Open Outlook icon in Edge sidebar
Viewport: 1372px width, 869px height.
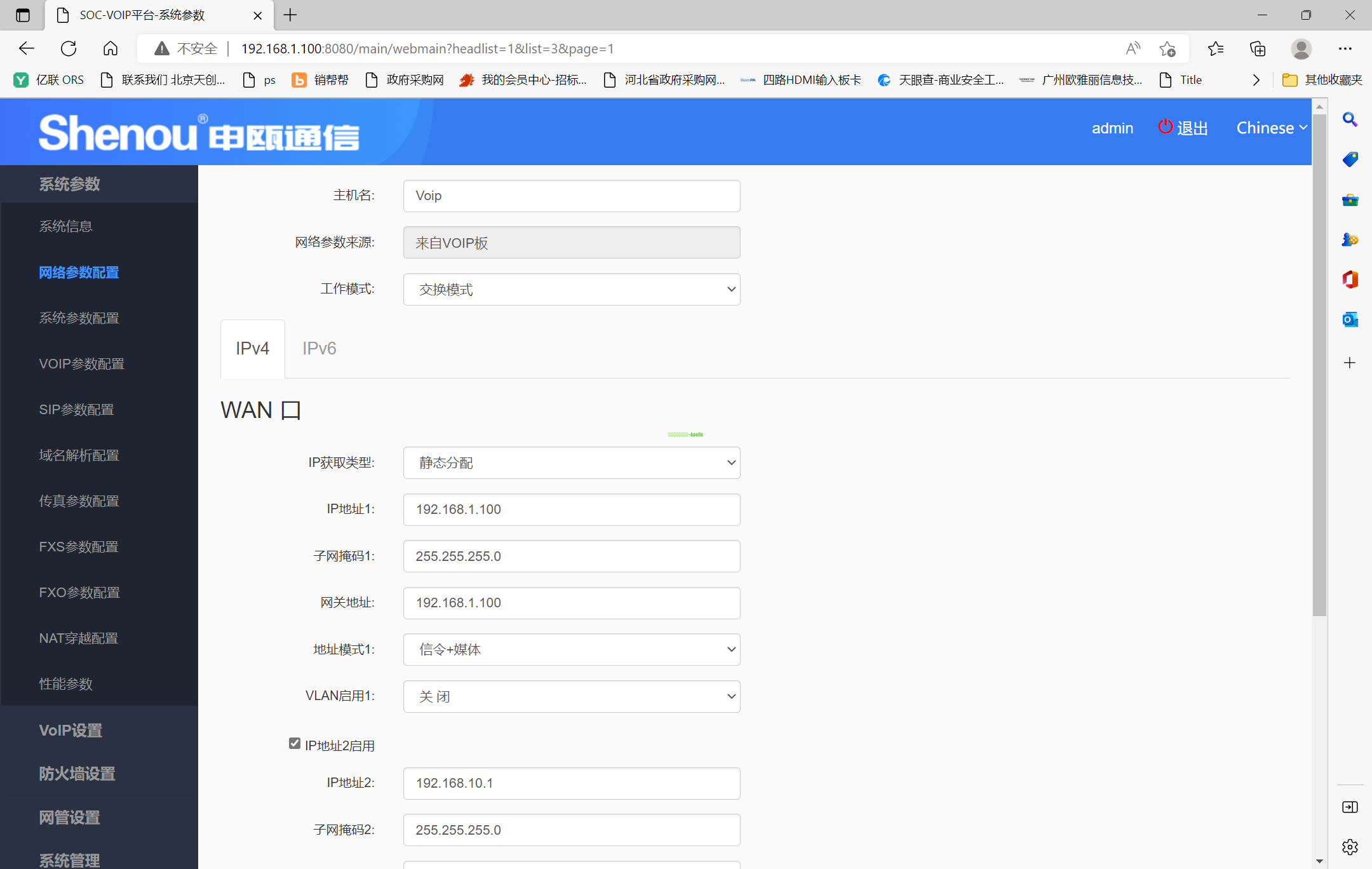pos(1350,320)
